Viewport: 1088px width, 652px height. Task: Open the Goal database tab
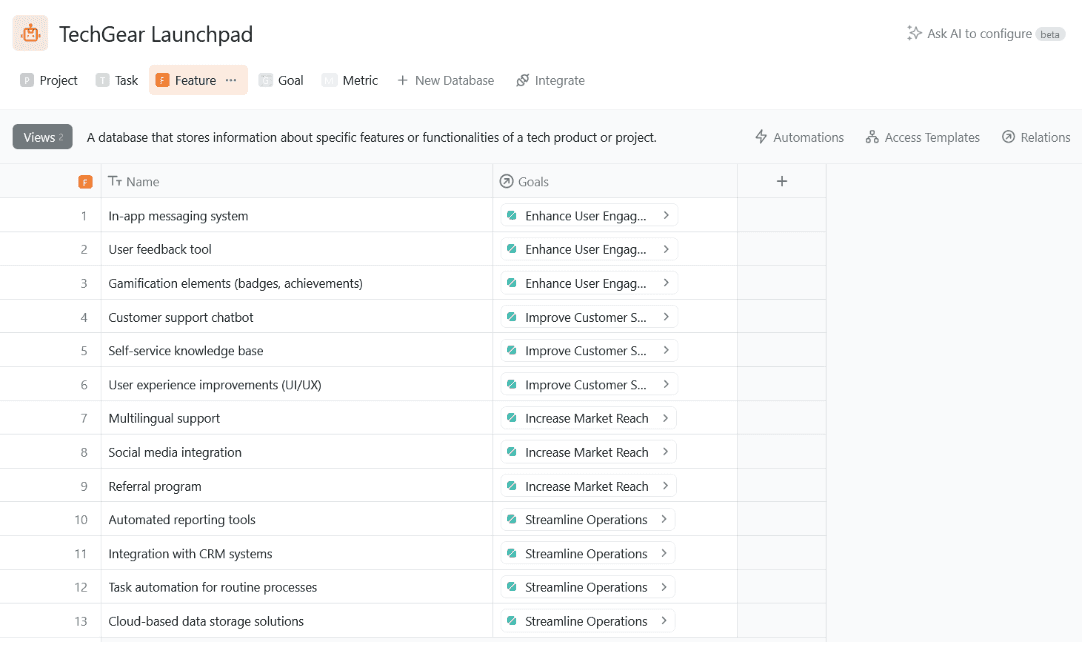[281, 80]
